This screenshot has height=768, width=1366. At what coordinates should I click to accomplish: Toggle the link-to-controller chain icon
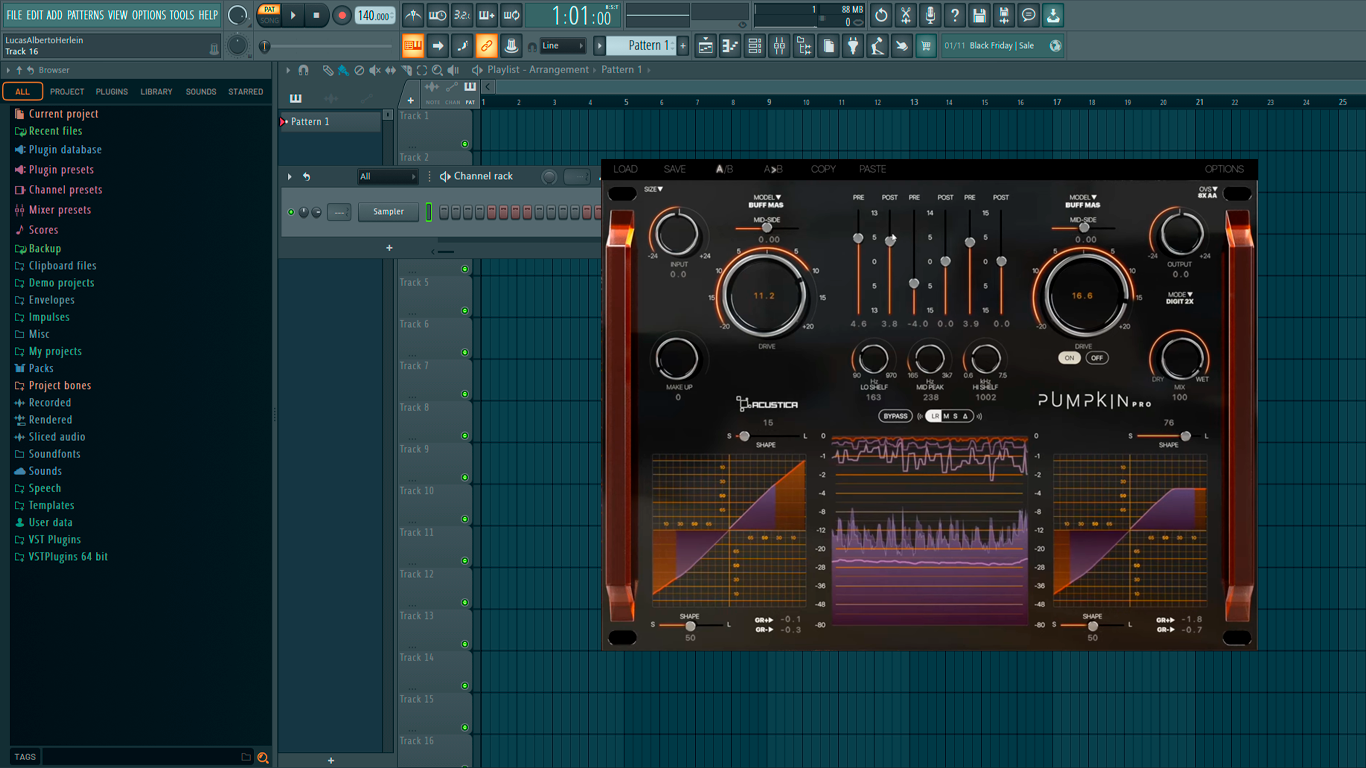coord(486,46)
